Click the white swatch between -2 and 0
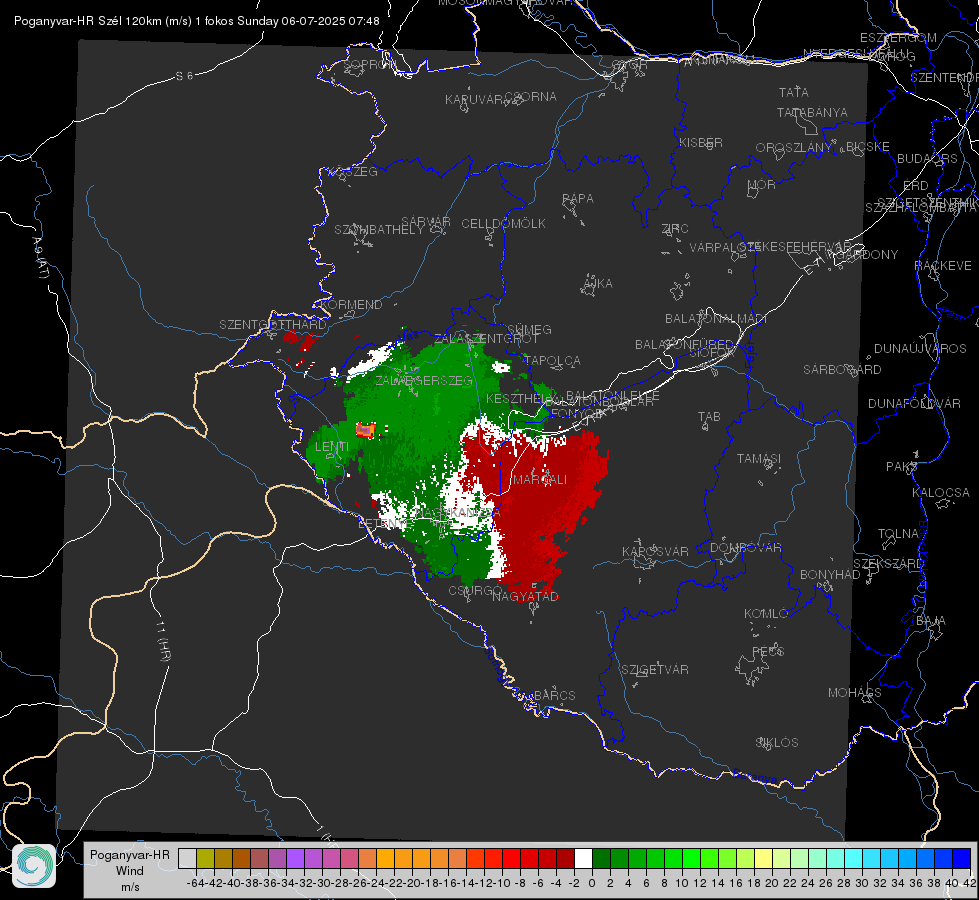 click(x=583, y=858)
